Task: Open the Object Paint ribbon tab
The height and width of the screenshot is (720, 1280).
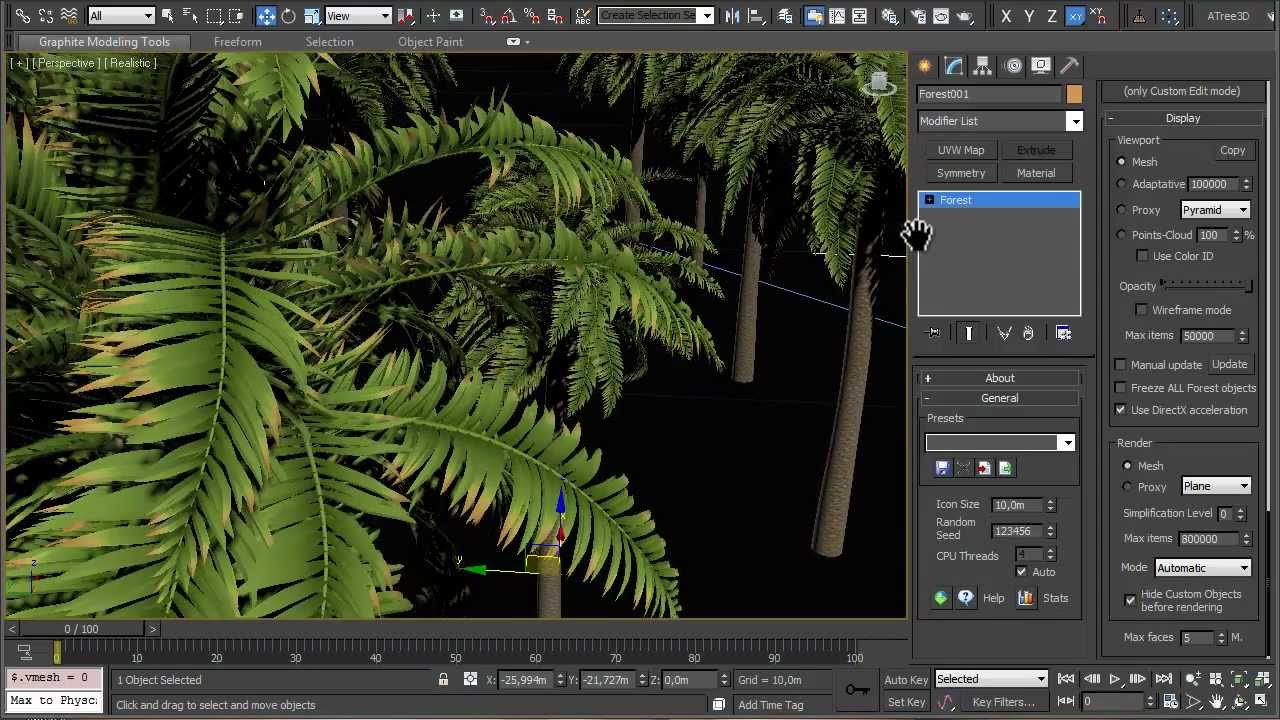Action: pos(430,42)
